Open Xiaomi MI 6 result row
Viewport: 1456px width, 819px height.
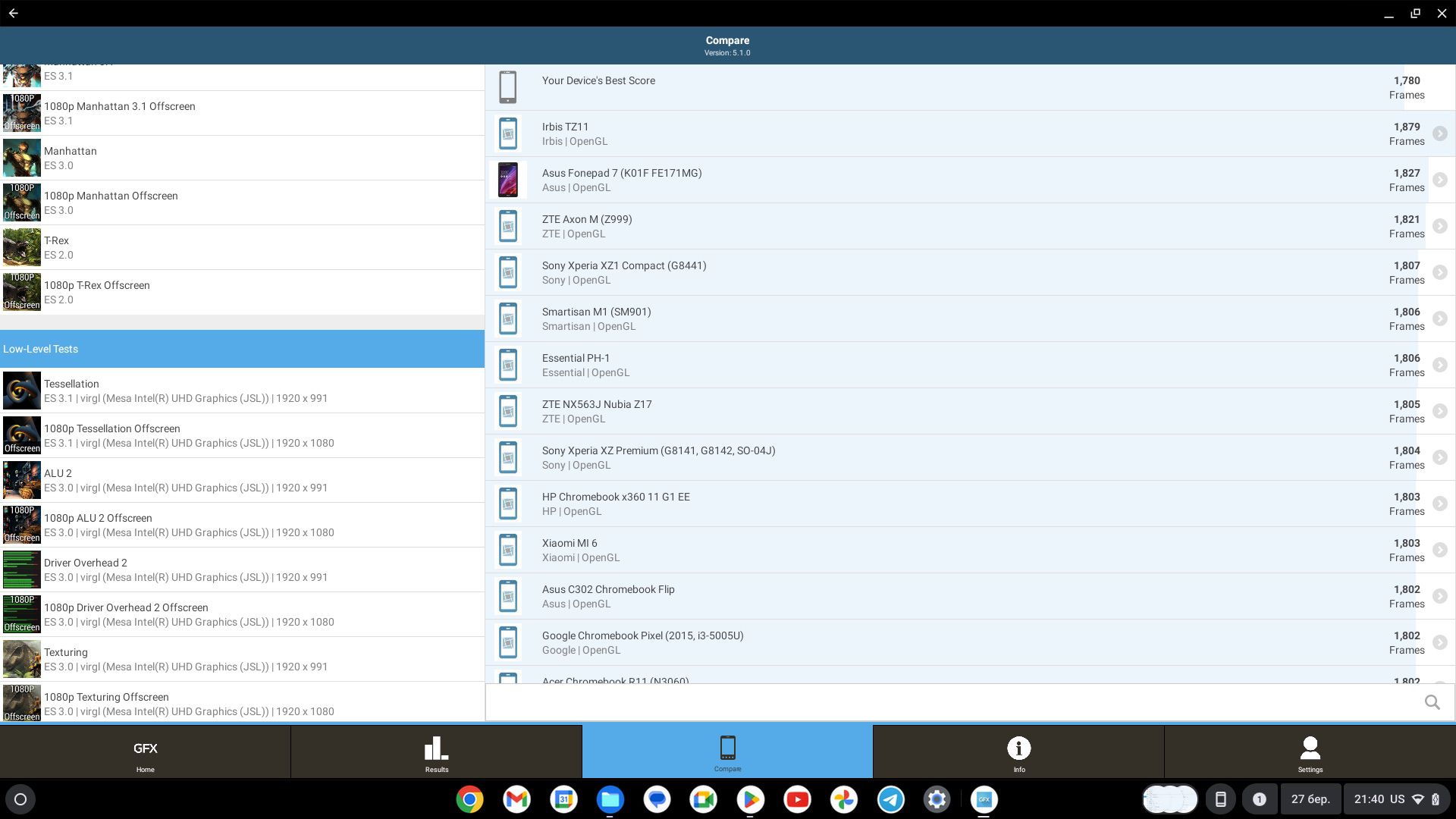[970, 550]
